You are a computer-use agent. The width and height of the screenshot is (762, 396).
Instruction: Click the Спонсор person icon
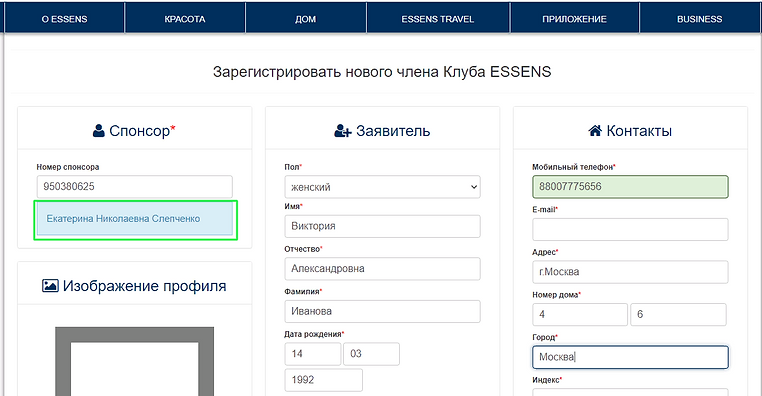[99, 131]
